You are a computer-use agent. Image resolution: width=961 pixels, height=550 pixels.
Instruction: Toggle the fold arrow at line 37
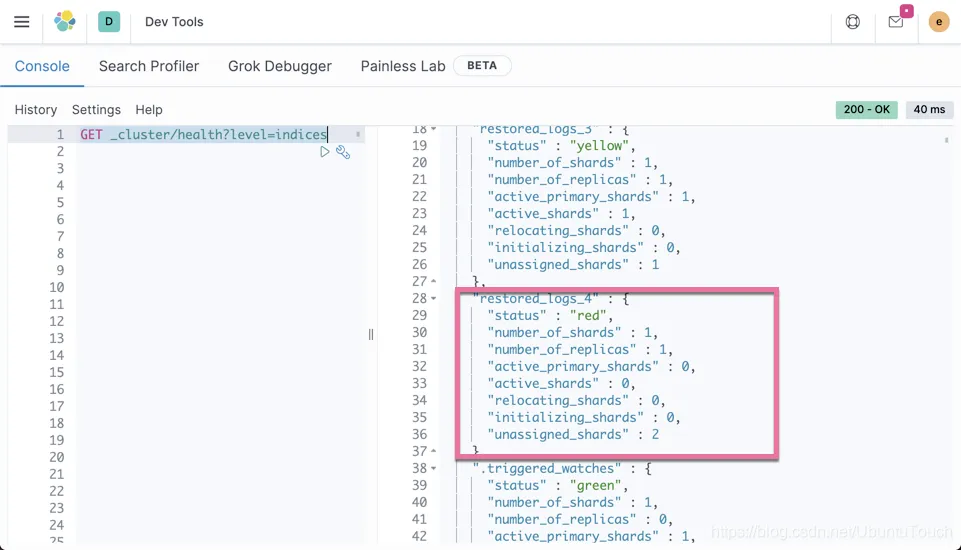tap(433, 451)
